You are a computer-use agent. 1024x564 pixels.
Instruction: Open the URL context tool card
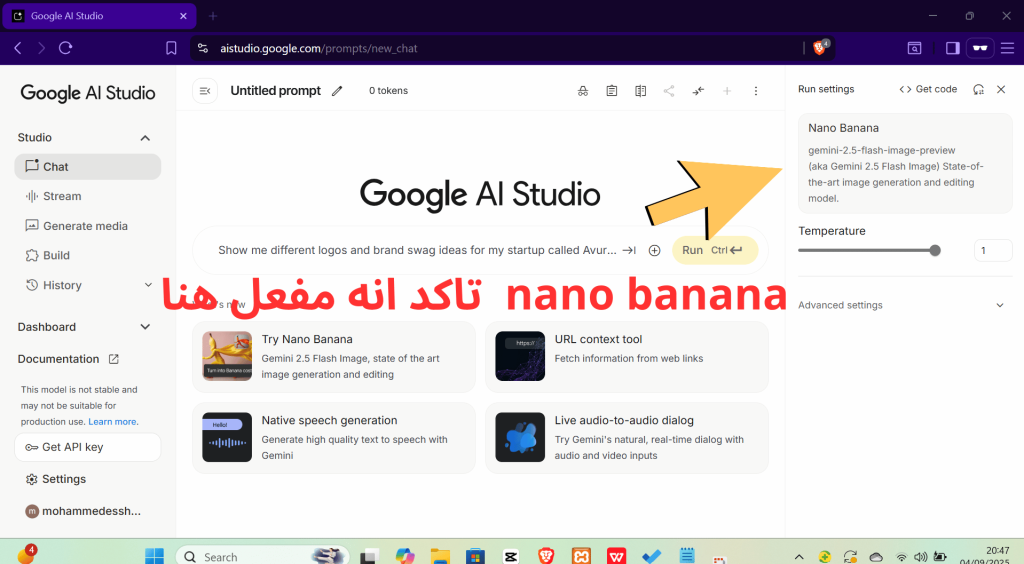tap(627, 356)
